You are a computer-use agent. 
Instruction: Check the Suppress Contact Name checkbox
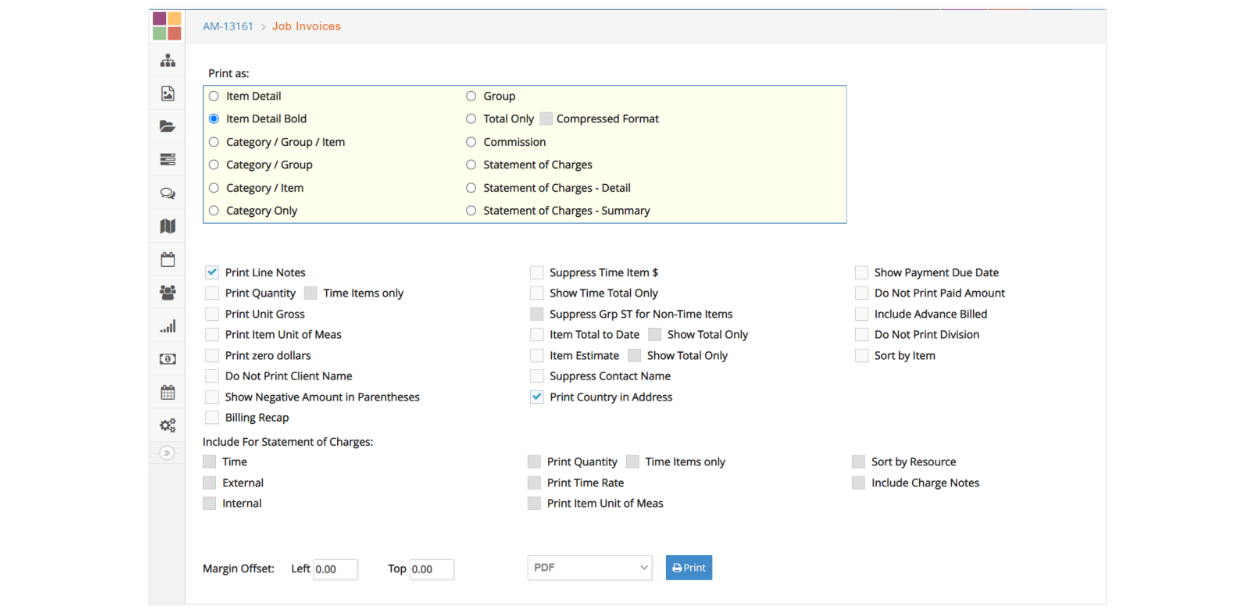pos(537,376)
